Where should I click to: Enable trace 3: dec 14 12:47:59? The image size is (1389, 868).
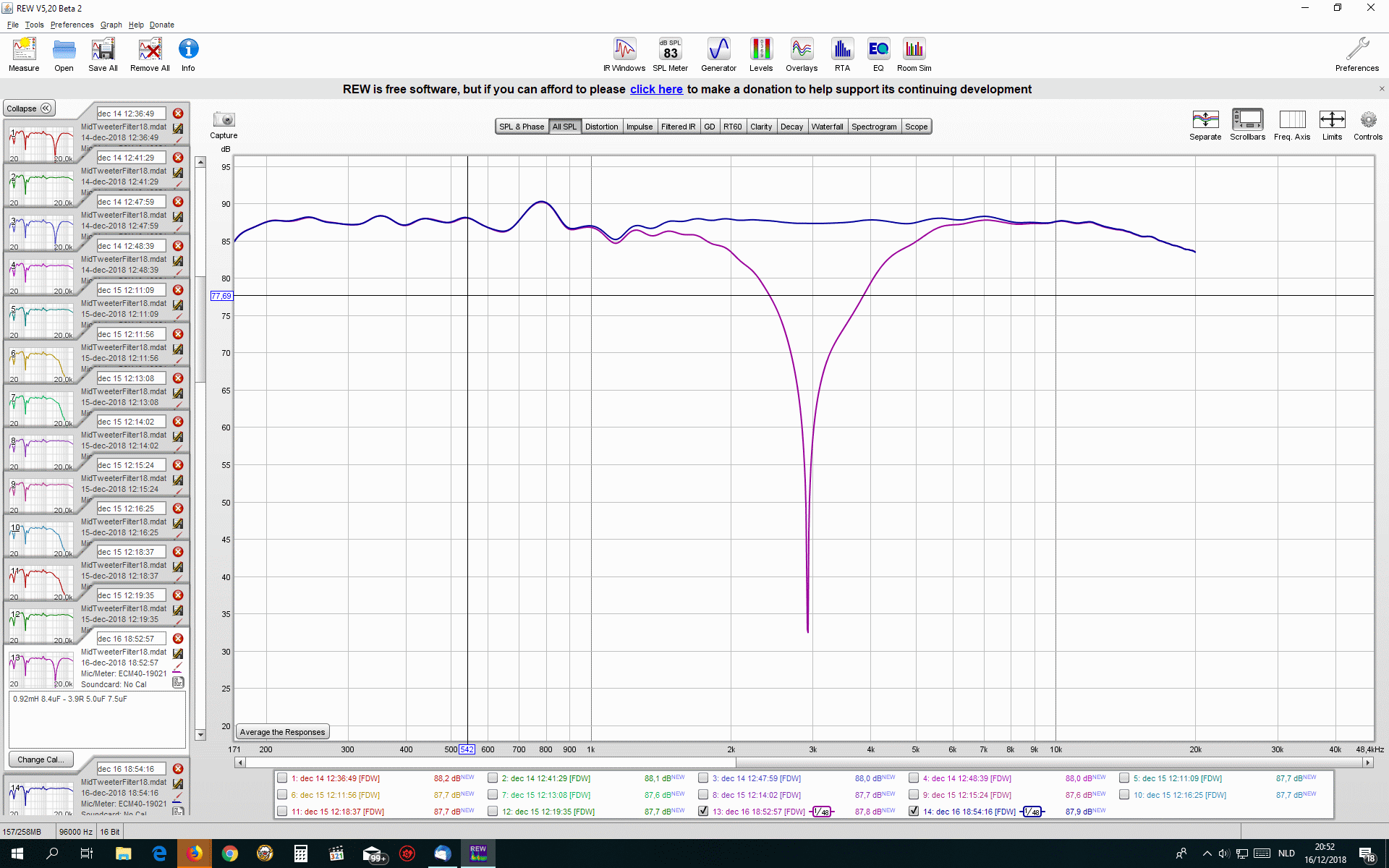(703, 778)
